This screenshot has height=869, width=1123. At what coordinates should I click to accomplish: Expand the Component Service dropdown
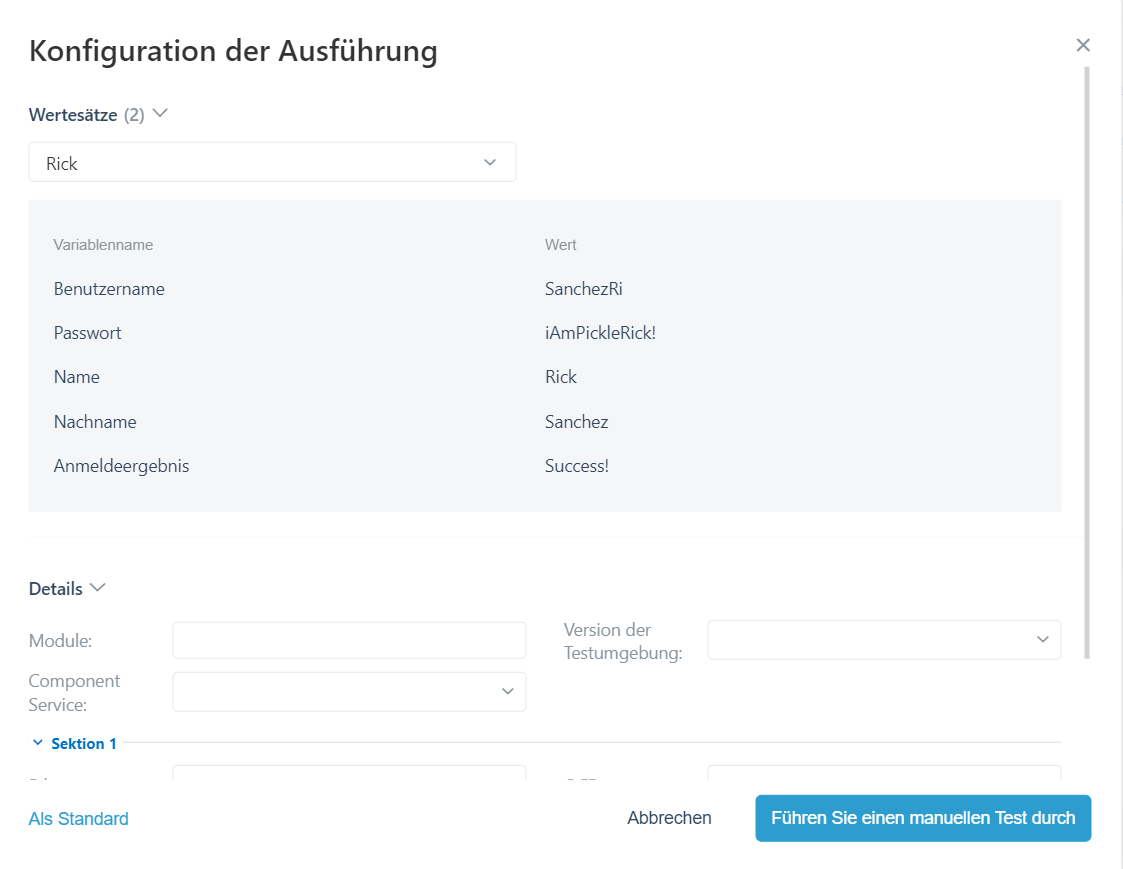click(349, 692)
